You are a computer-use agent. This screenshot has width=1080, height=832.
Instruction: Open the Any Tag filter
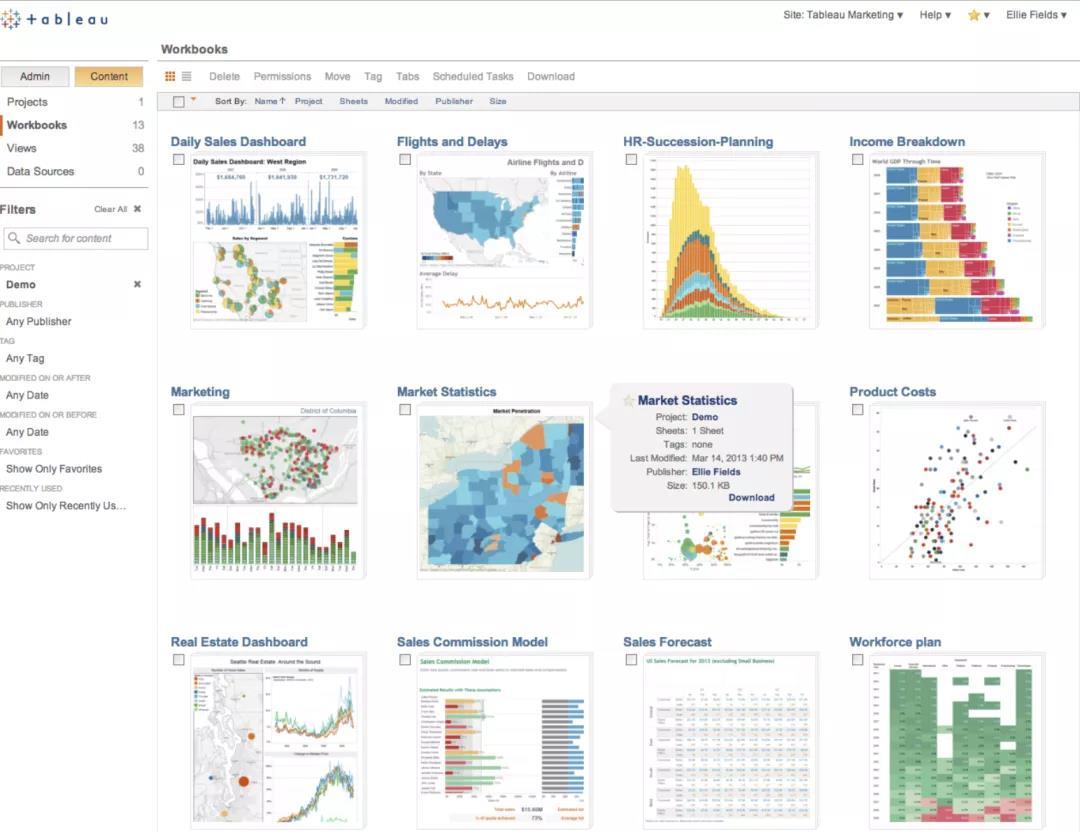pos(25,358)
